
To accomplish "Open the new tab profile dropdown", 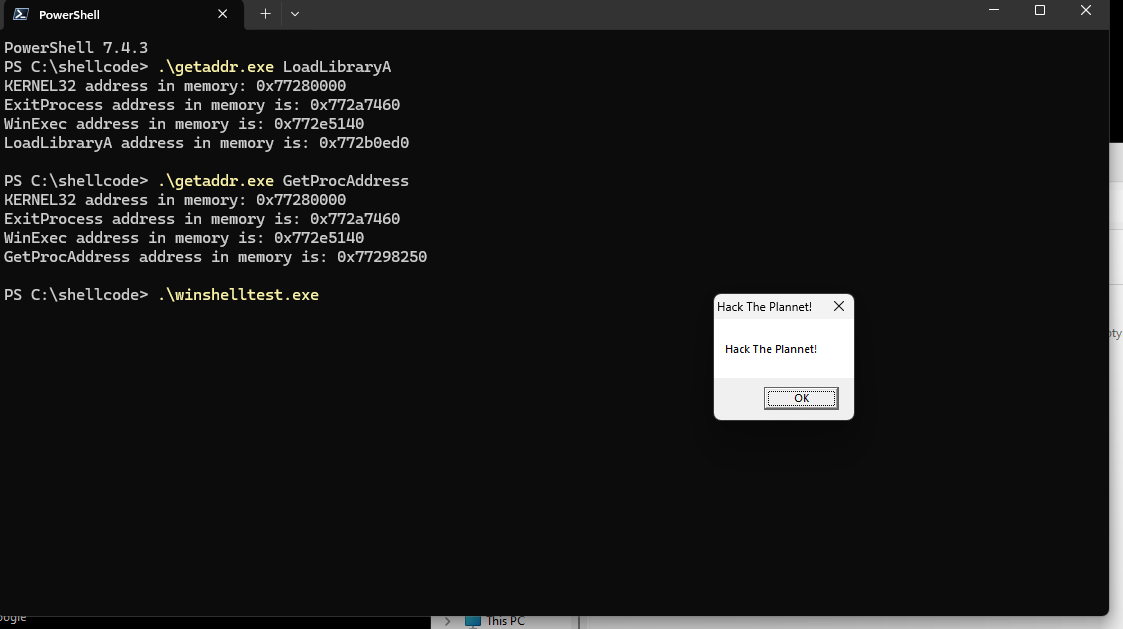I will coord(294,14).
